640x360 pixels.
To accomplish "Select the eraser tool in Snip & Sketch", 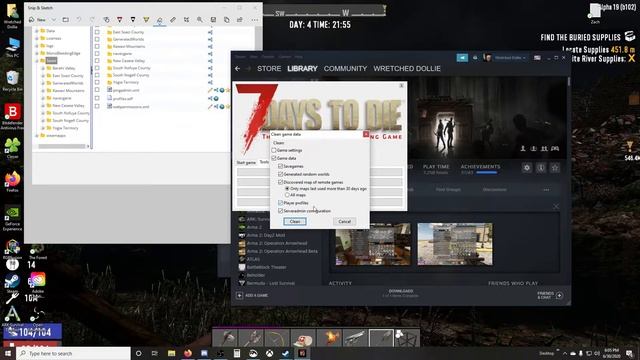I will [x=160, y=20].
